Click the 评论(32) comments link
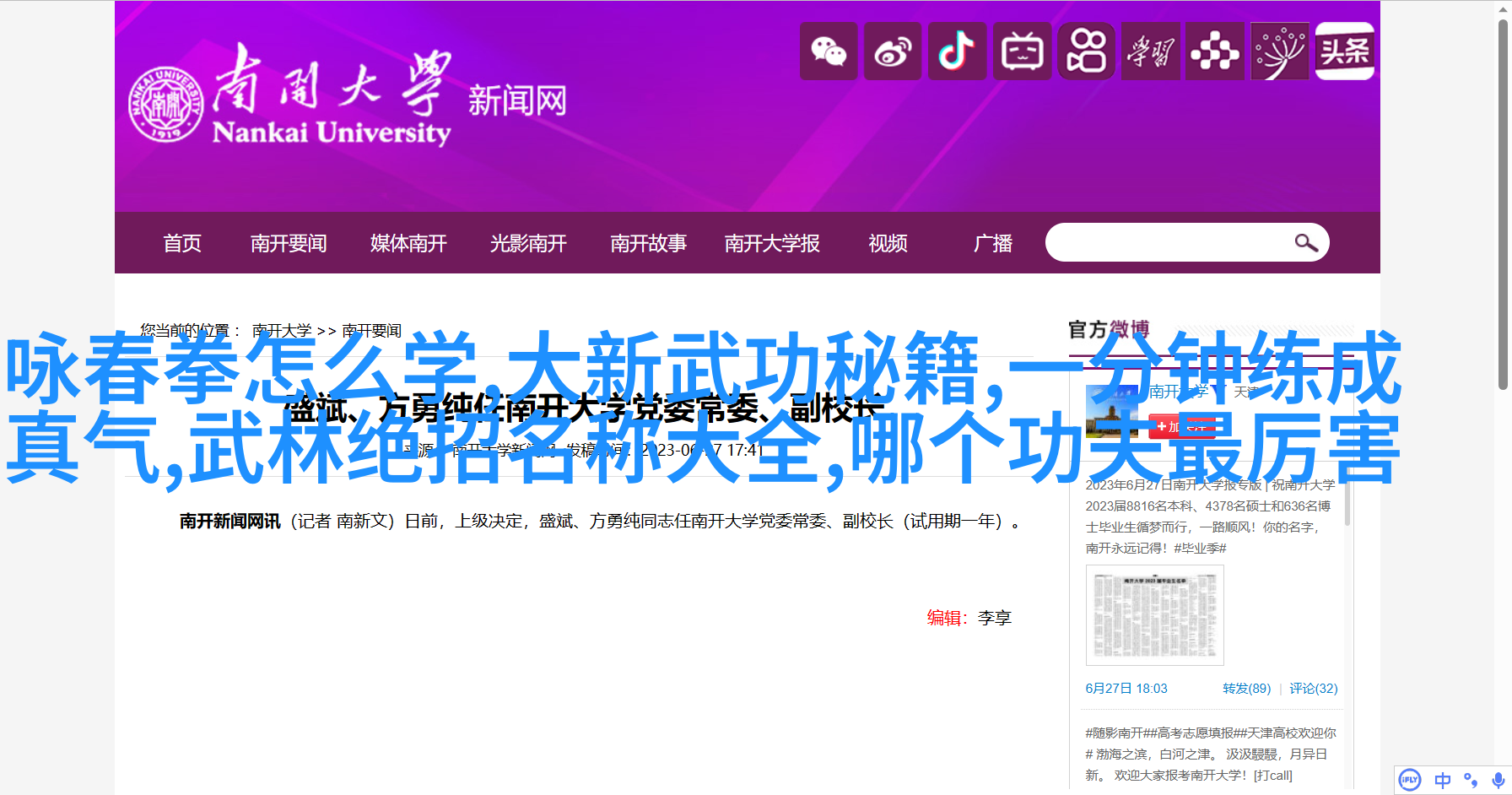The image size is (1512, 795). pos(1314,689)
